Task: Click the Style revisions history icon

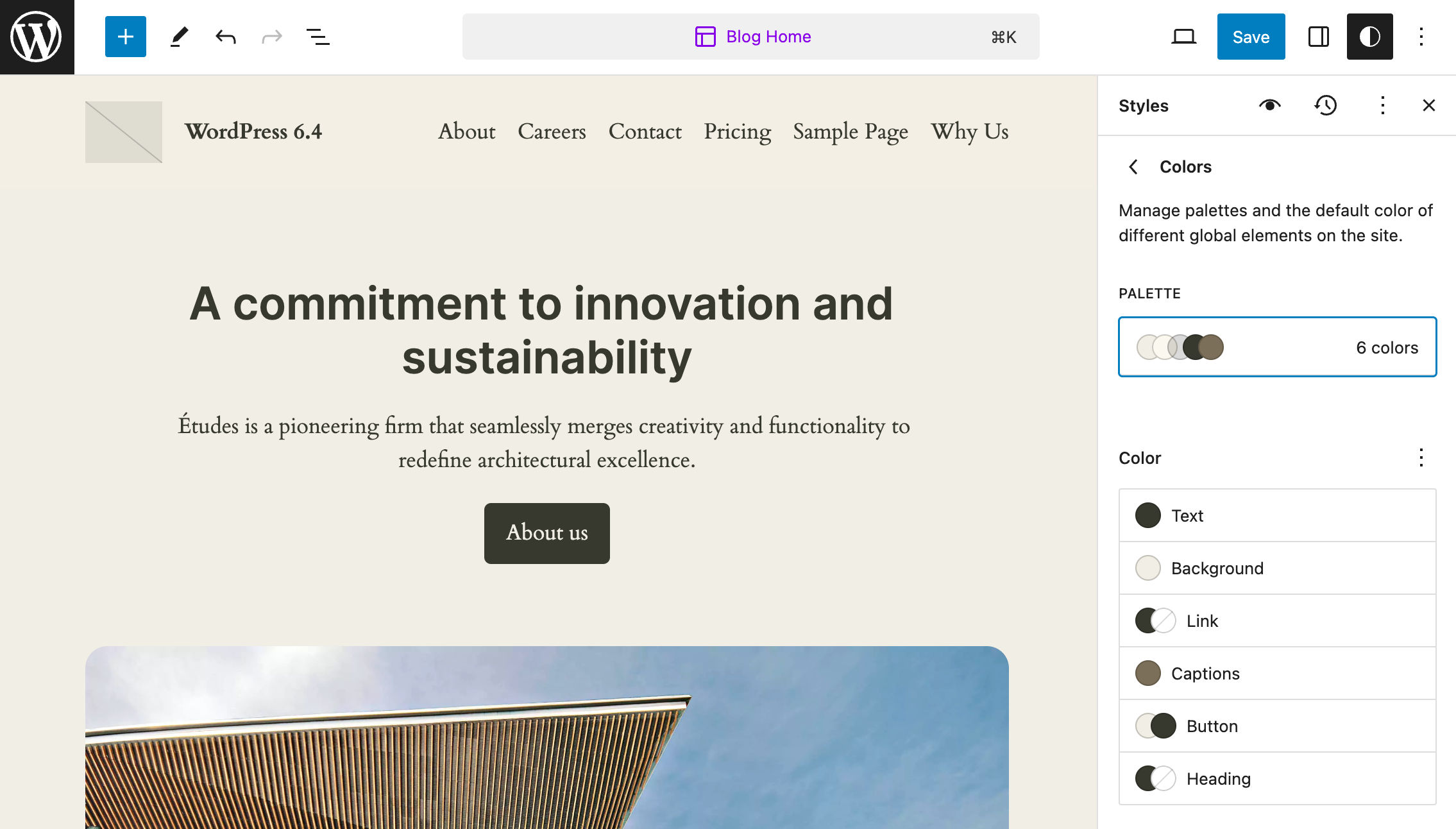Action: coord(1326,105)
